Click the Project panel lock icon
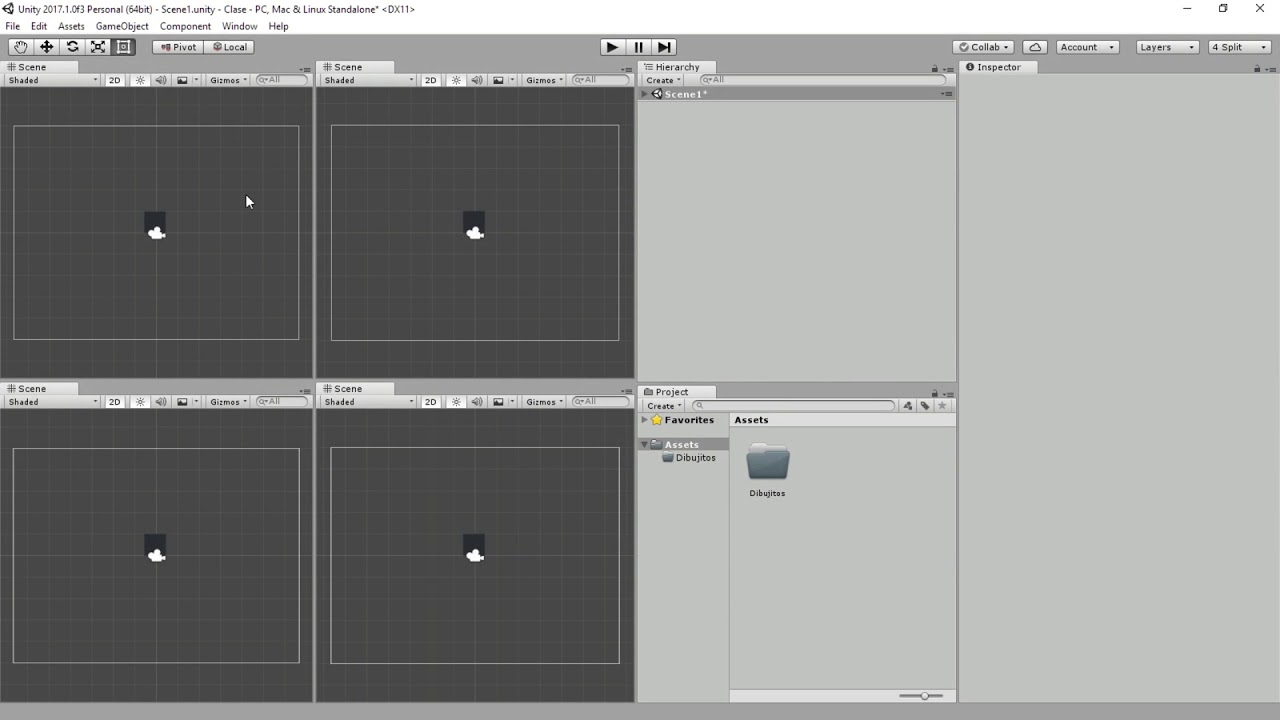Image resolution: width=1280 pixels, height=720 pixels. pyautogui.click(x=935, y=393)
